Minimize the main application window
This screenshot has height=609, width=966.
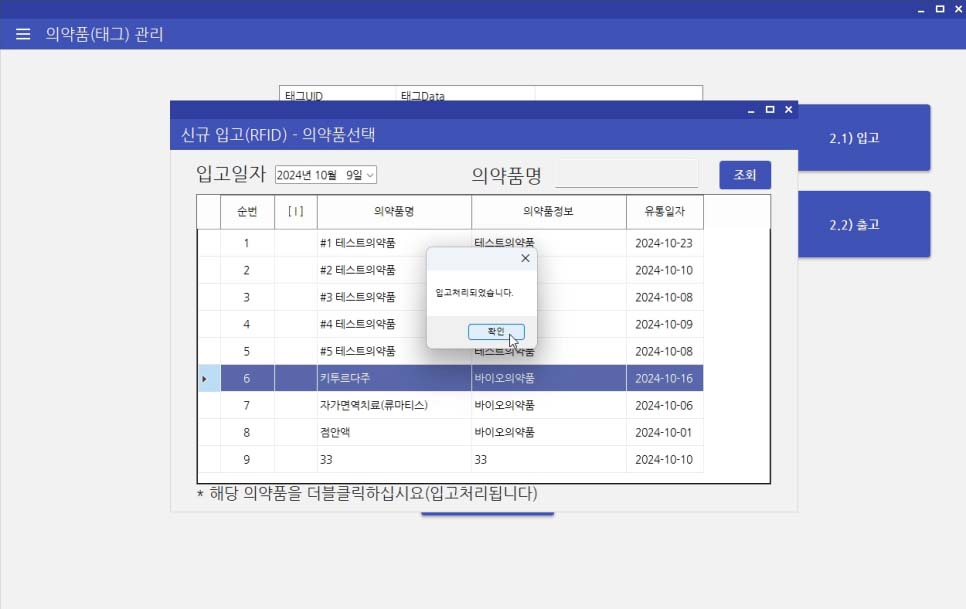tap(921, 9)
